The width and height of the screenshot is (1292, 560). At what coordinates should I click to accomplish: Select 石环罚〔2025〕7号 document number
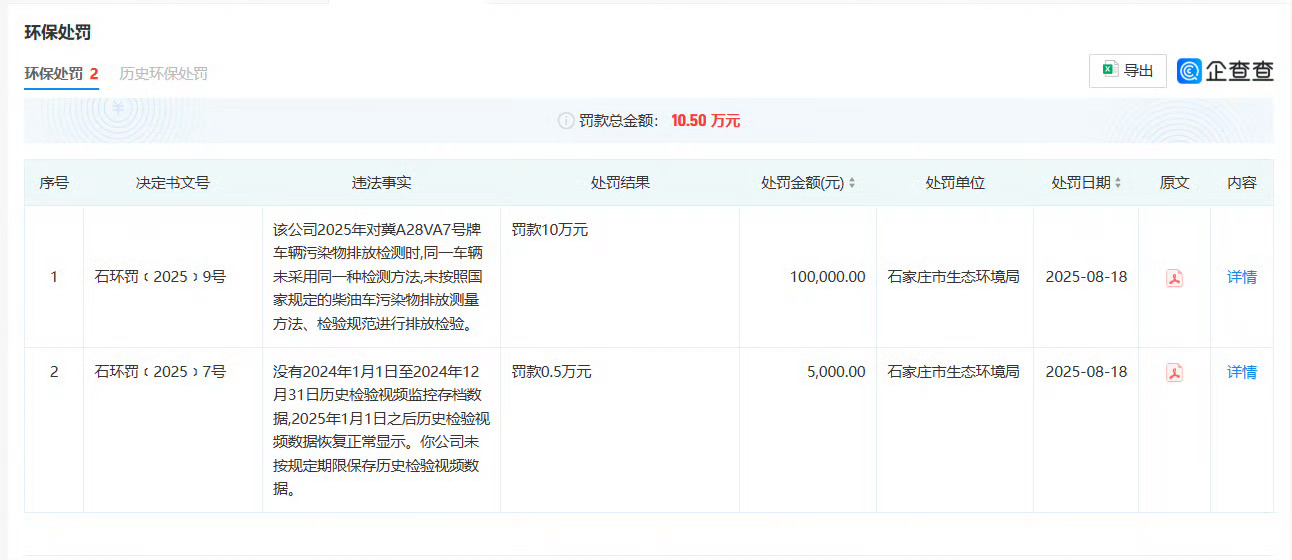pos(160,372)
